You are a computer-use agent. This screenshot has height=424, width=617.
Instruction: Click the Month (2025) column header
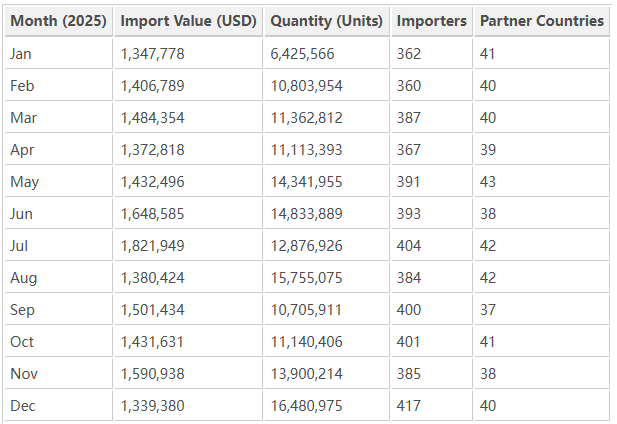tap(58, 21)
